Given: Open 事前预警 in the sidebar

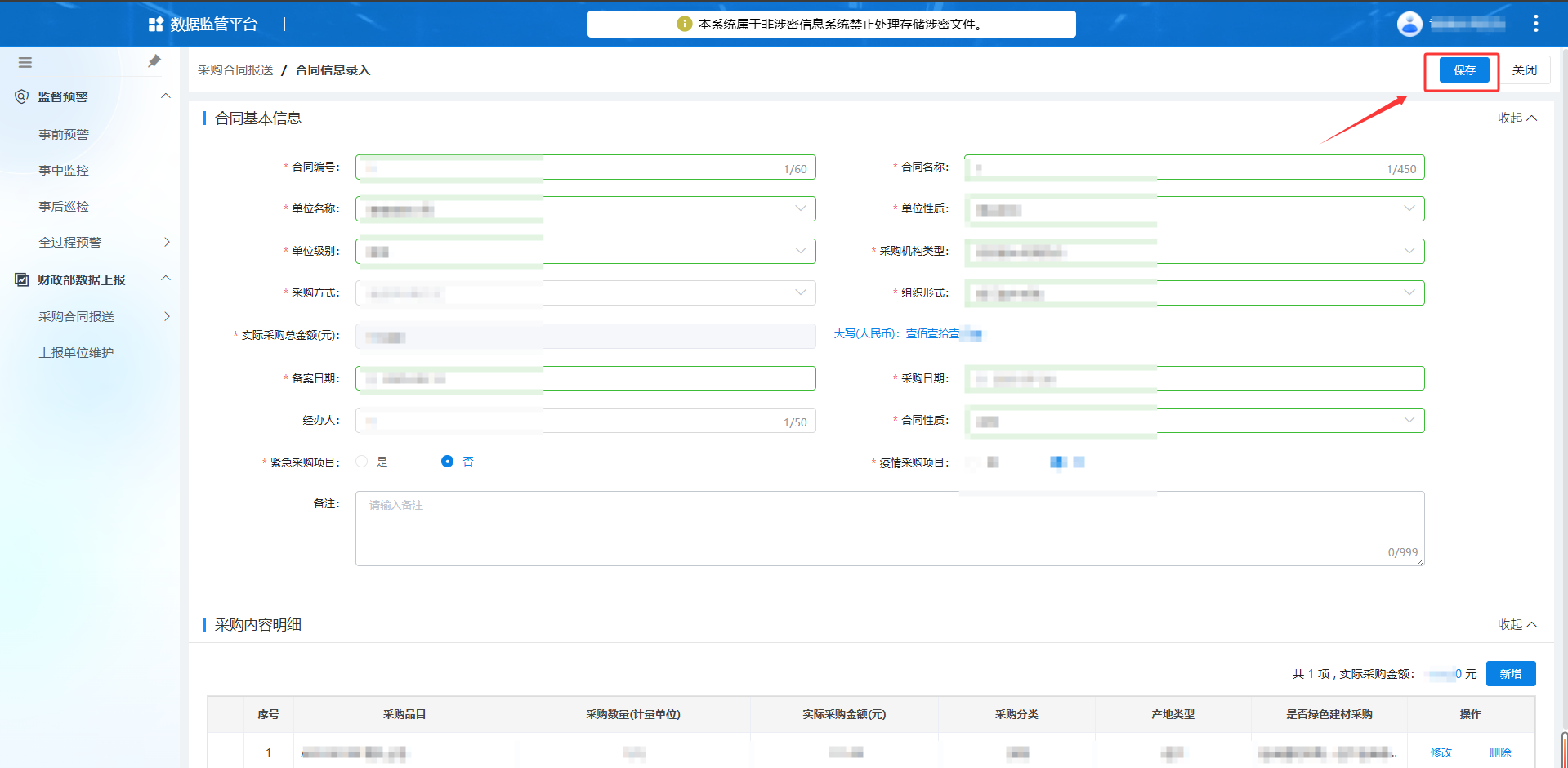Looking at the screenshot, I should coord(64,134).
